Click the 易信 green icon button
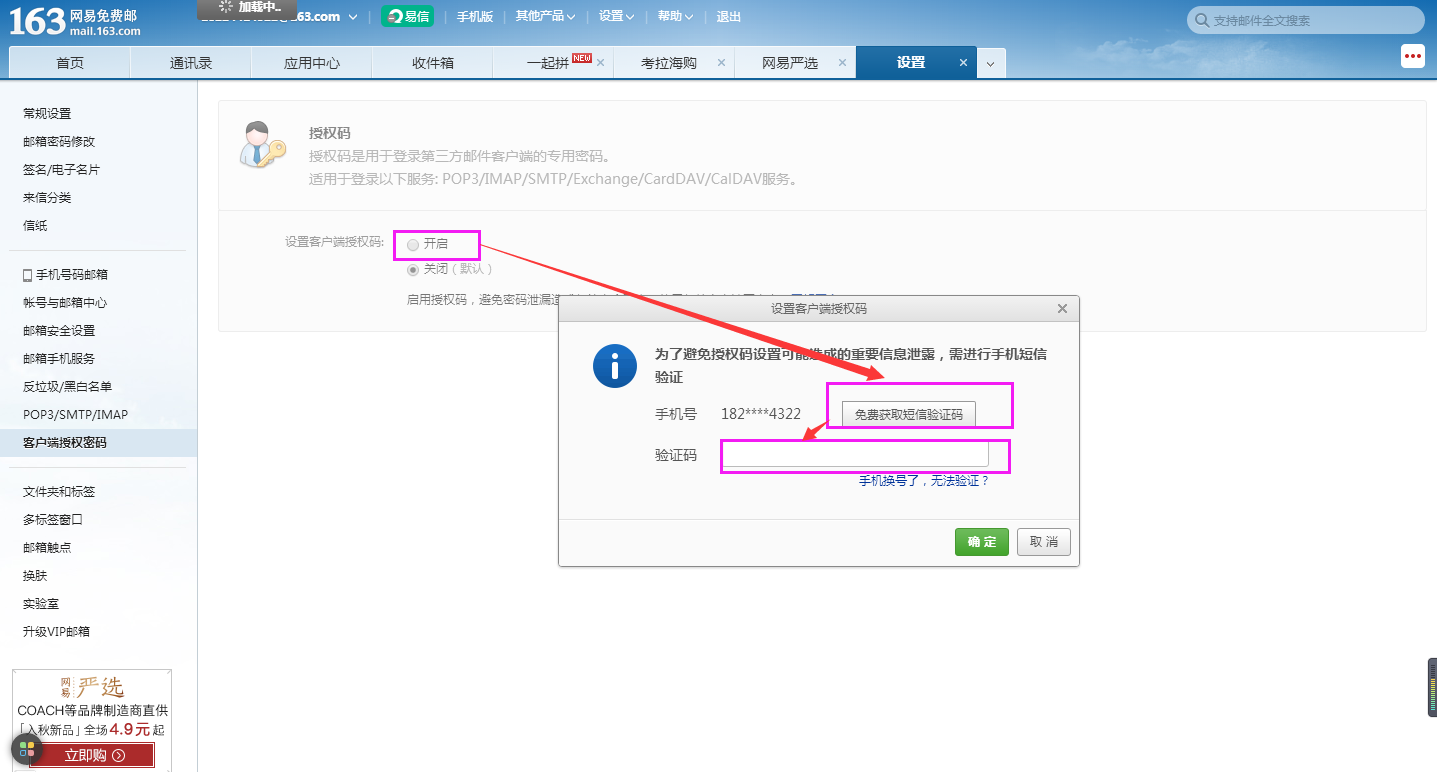Image resolution: width=1437 pixels, height=772 pixels. pos(407,17)
